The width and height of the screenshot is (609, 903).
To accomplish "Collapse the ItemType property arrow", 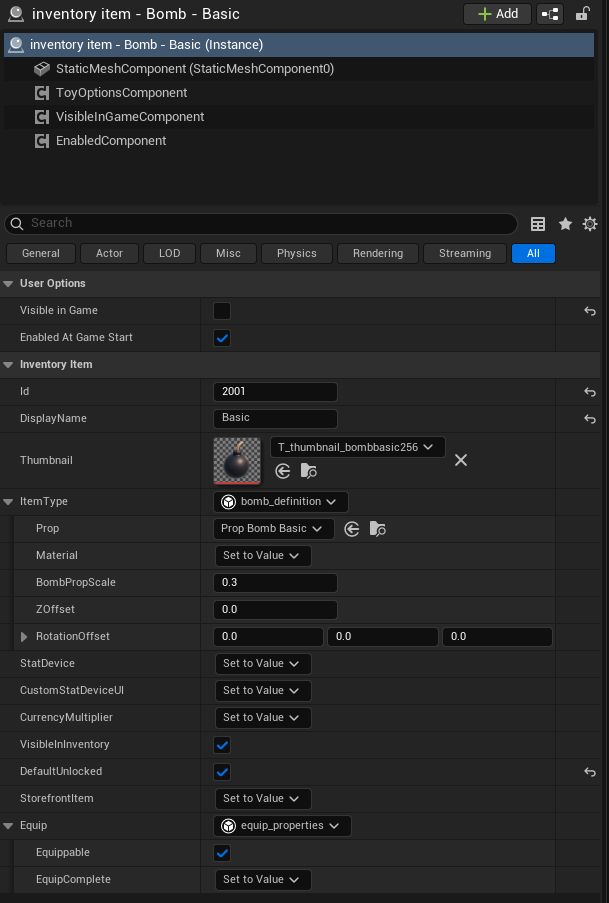I will point(8,502).
